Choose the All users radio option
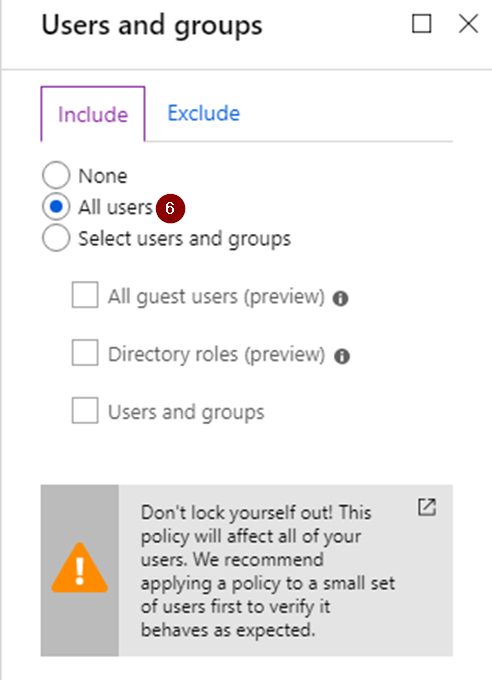This screenshot has width=492, height=680. click(56, 206)
